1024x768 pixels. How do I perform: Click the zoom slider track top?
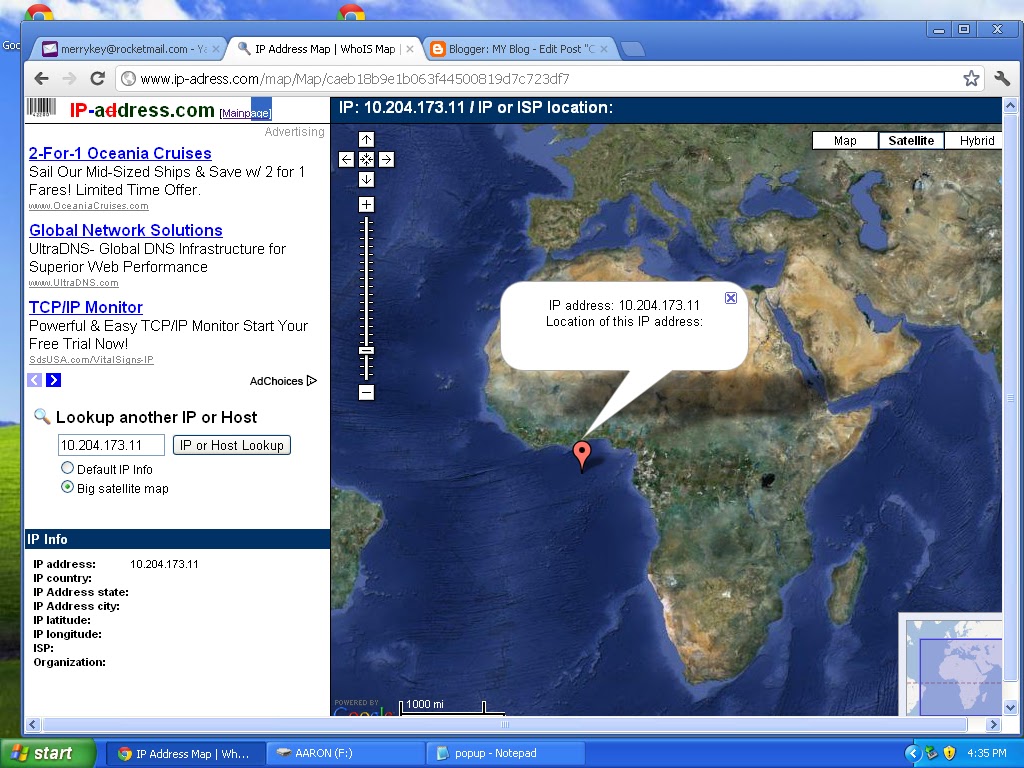(x=366, y=222)
